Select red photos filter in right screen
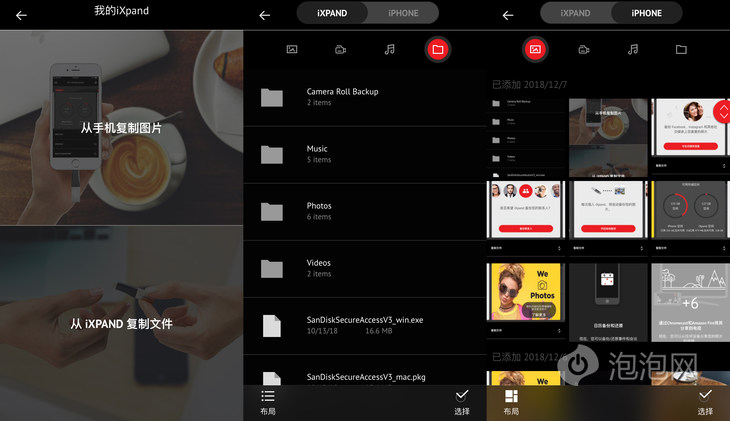The width and height of the screenshot is (730, 421). 535,49
